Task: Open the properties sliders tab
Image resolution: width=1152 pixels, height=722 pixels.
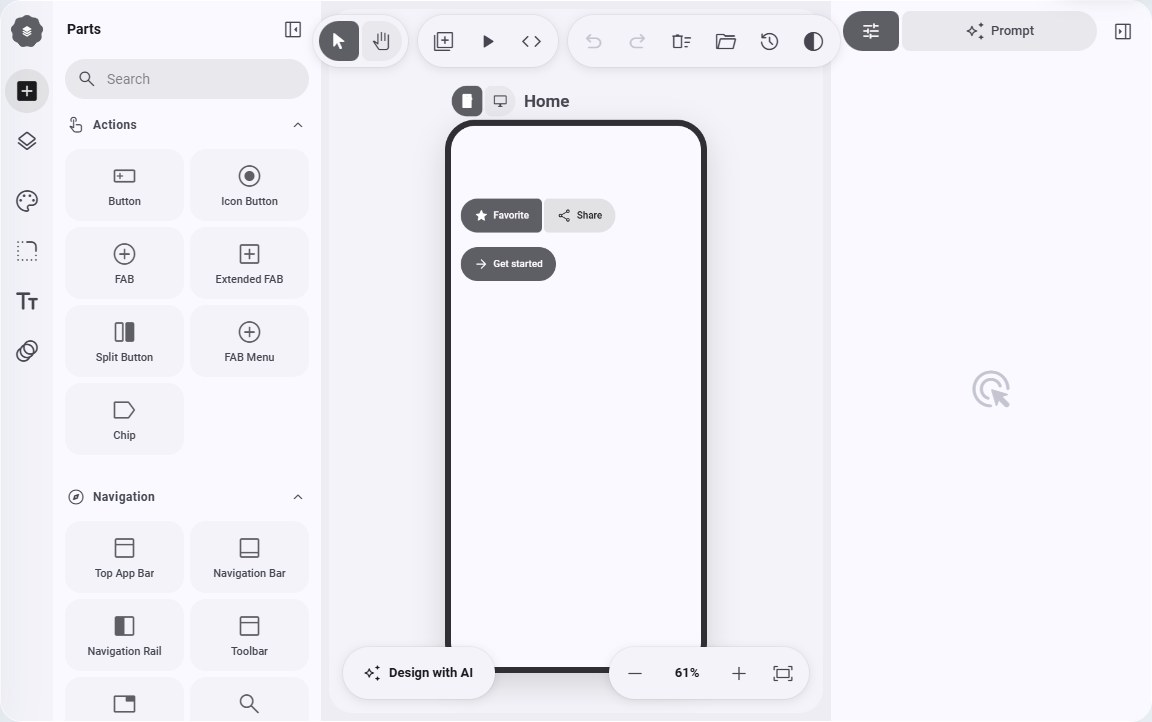Action: point(871,31)
